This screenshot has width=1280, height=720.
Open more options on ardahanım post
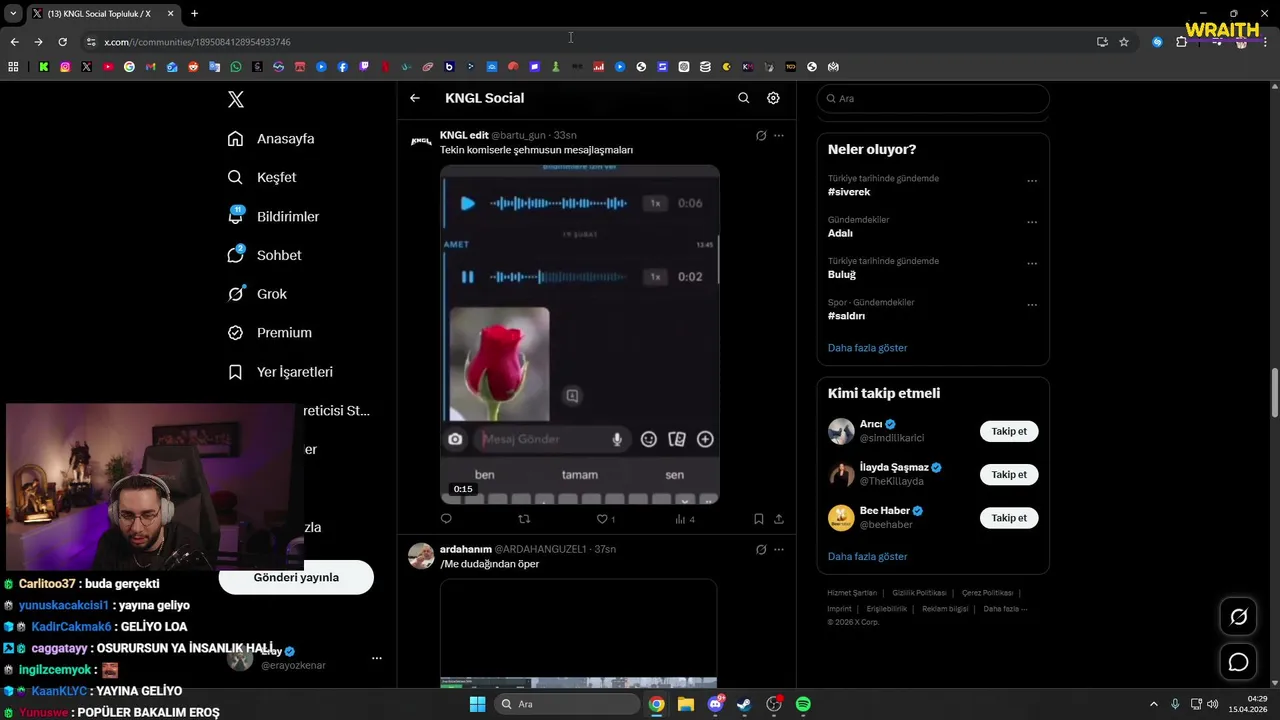coord(779,549)
